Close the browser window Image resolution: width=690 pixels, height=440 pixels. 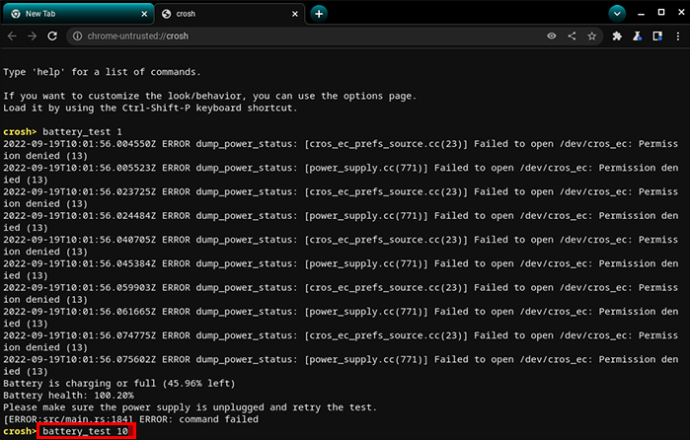[x=681, y=12]
